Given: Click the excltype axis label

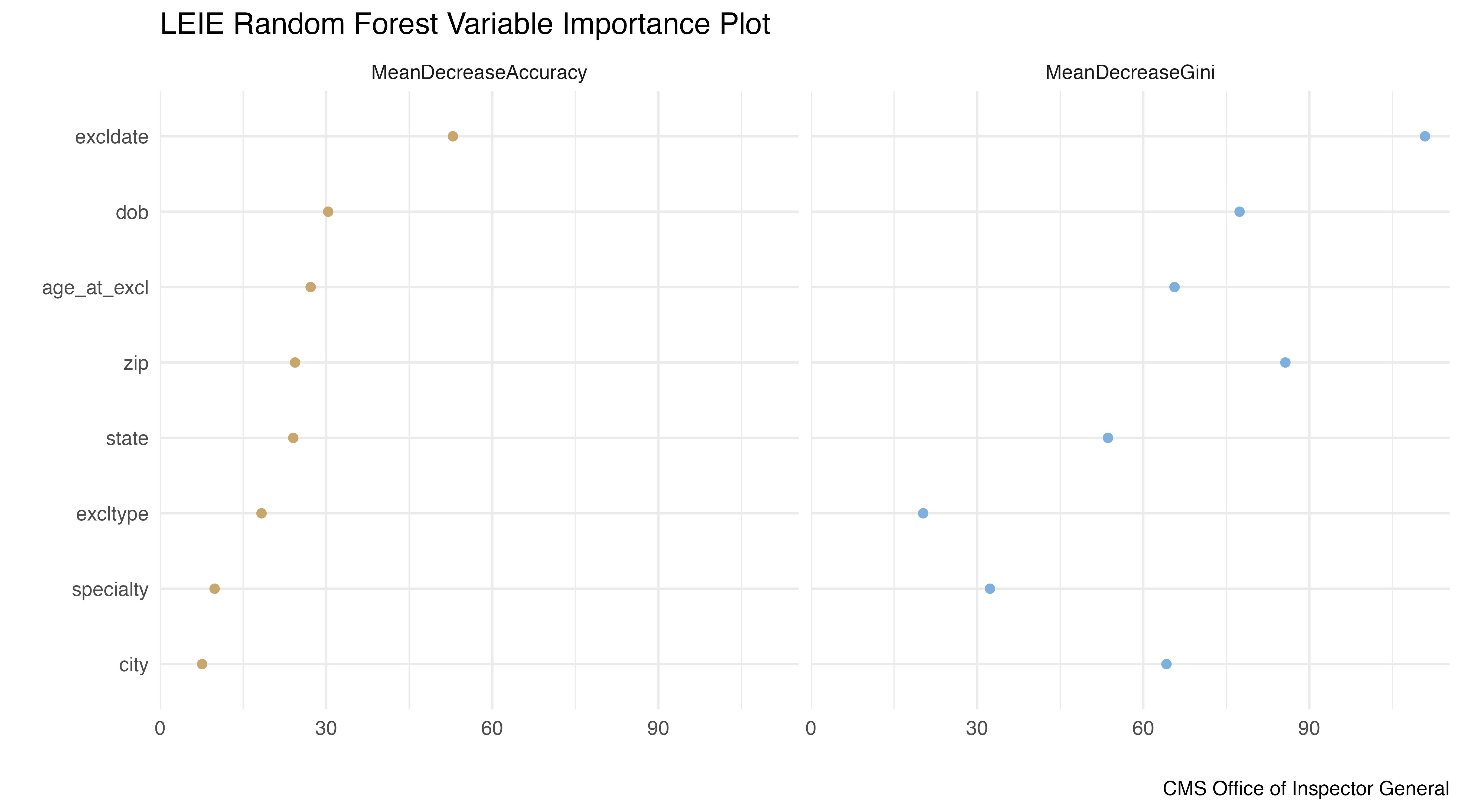Looking at the screenshot, I should (x=112, y=514).
